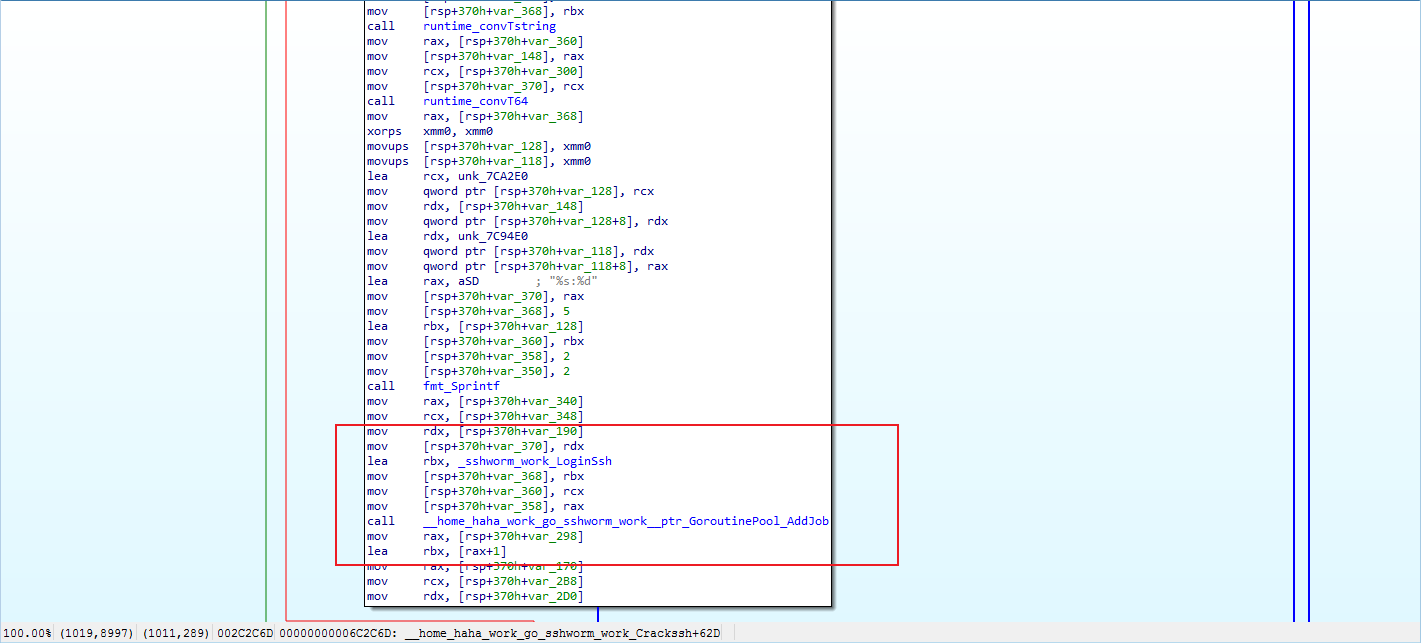Click the 100.00% zoom indicator in status bar
The height and width of the screenshot is (643, 1421).
coord(28,633)
